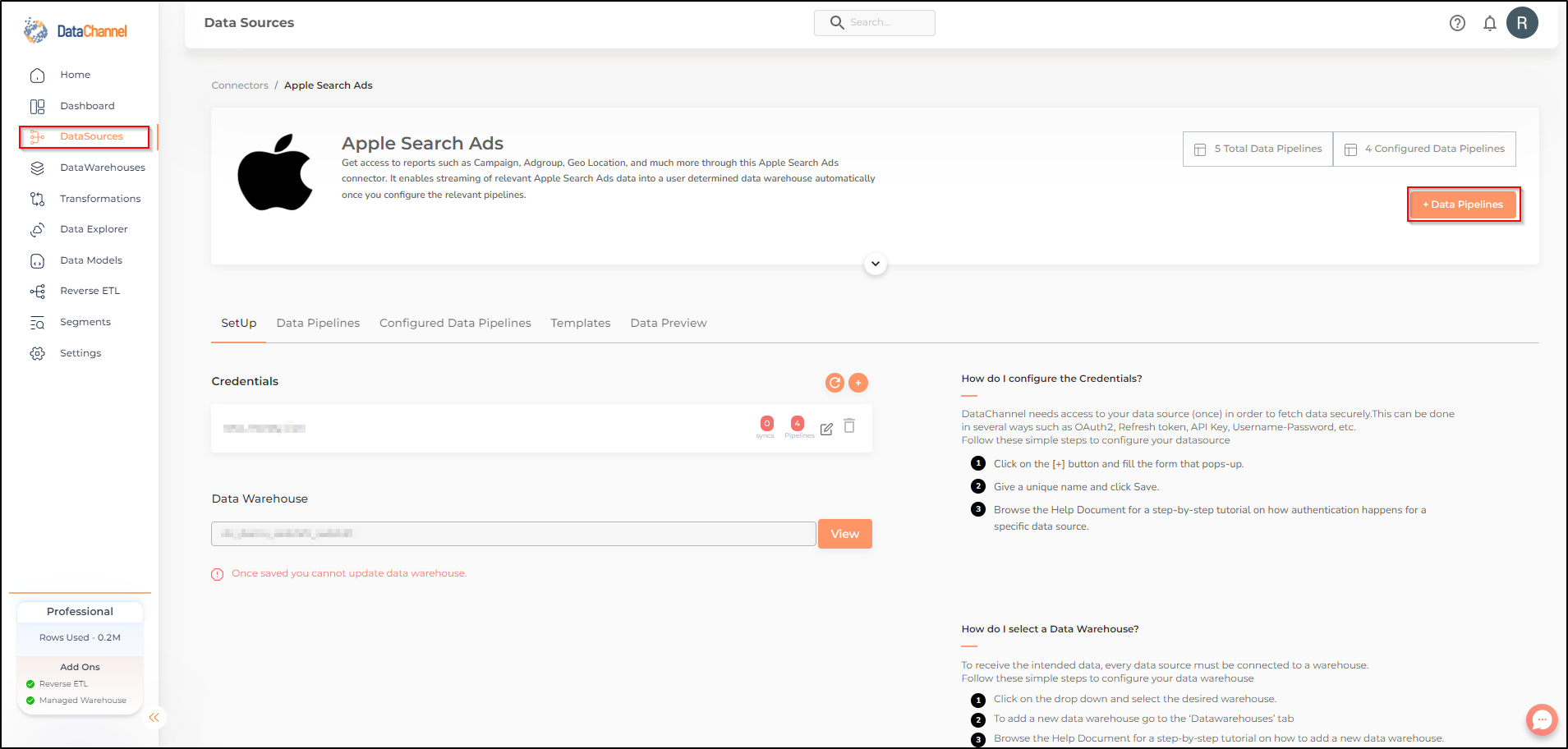1568x749 pixels.
Task: Open the Settings gear icon
Action: 37,353
